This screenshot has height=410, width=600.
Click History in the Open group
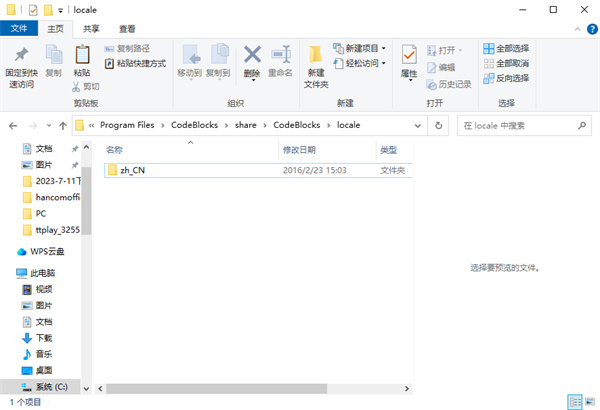(x=449, y=84)
